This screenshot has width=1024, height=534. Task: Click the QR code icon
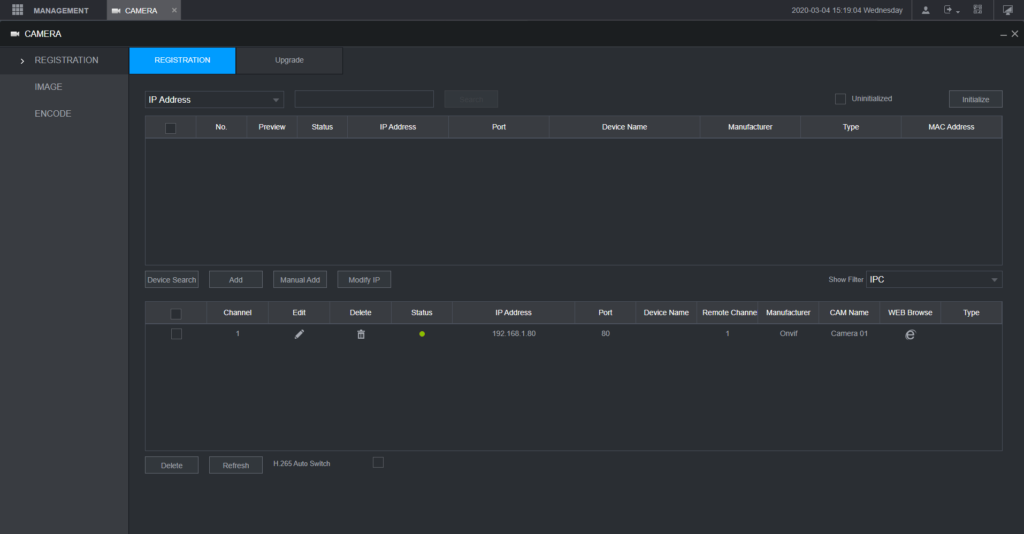[x=977, y=10]
